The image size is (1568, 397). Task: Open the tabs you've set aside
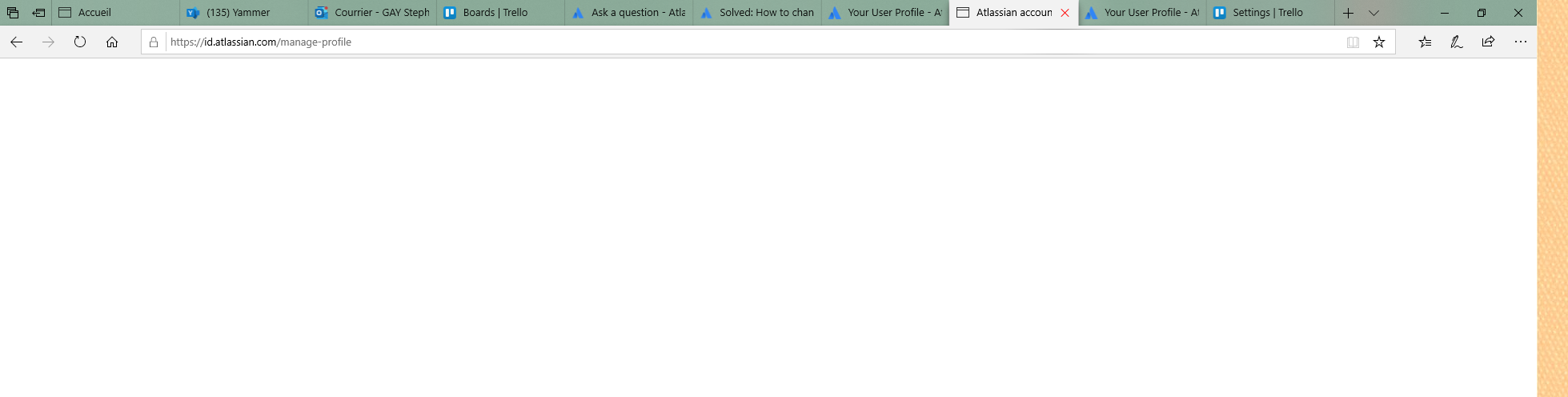(13, 13)
